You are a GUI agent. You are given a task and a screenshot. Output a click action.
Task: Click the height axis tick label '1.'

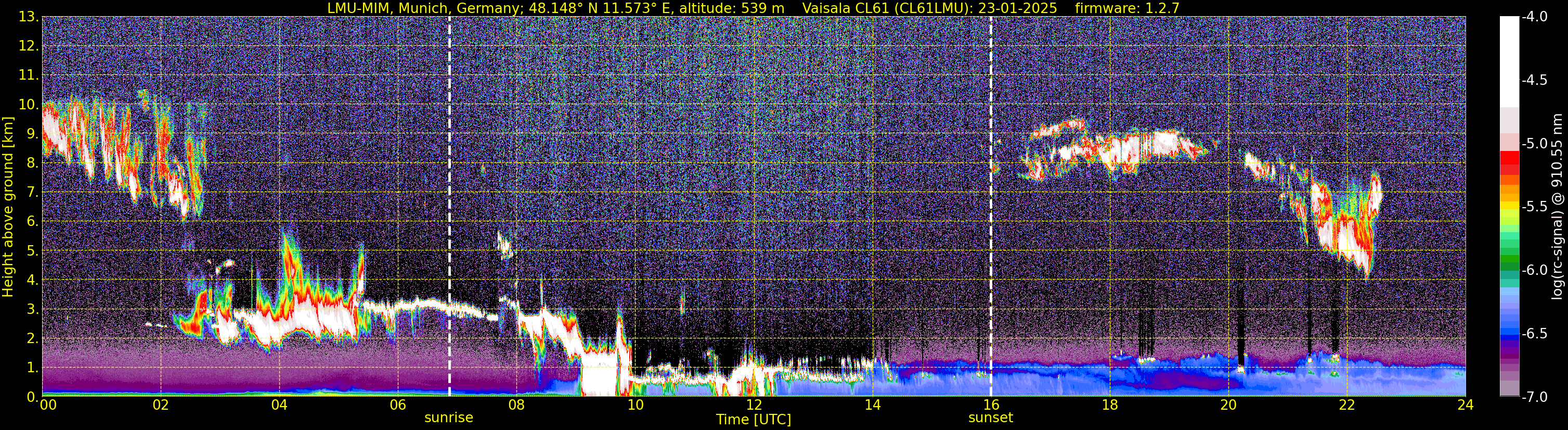coord(32,368)
